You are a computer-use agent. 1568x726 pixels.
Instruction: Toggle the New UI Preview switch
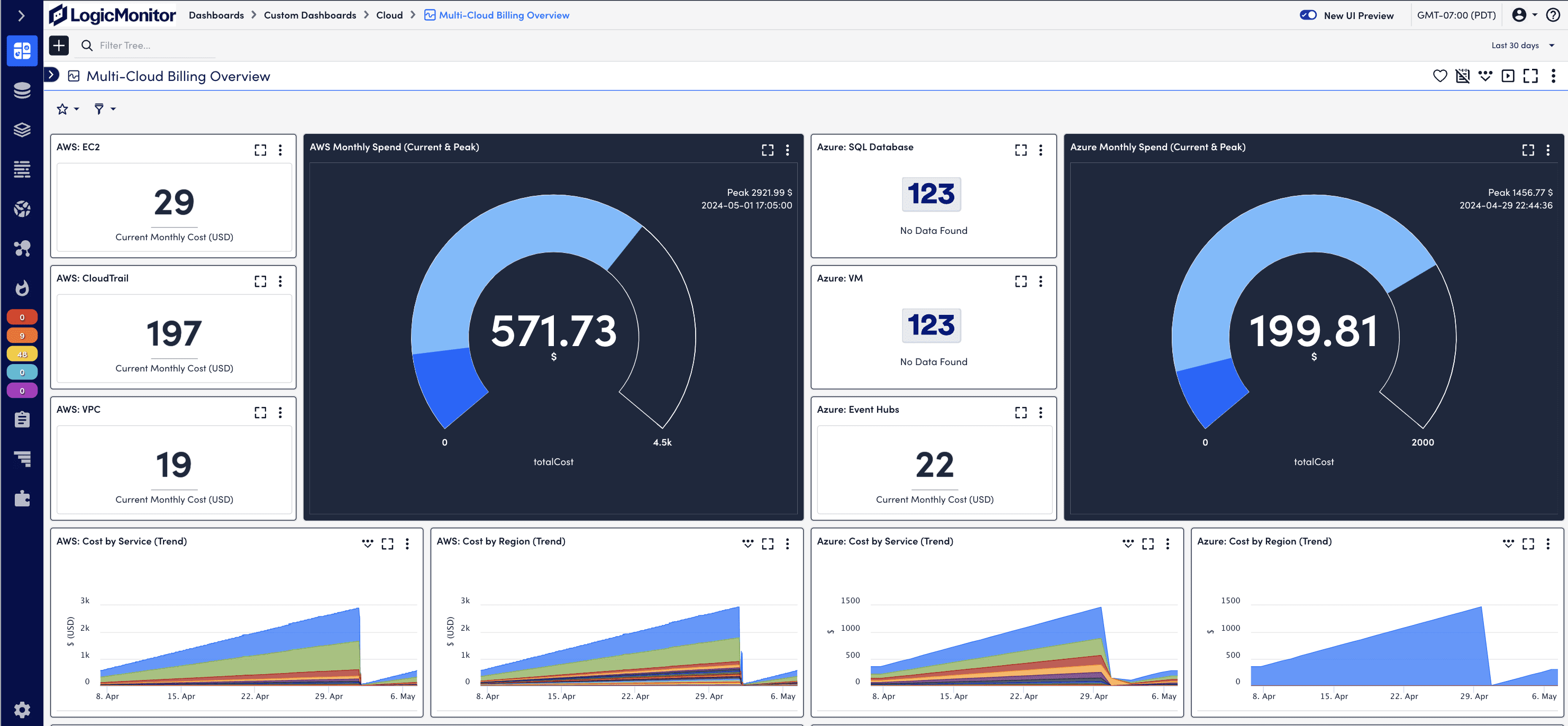1308,15
